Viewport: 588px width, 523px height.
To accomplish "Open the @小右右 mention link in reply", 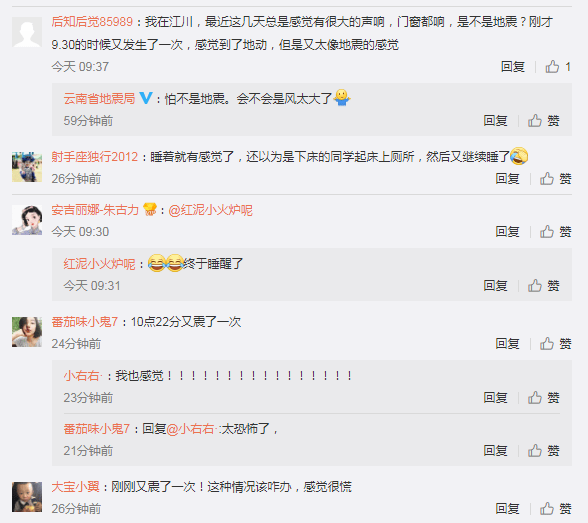I will [190, 429].
